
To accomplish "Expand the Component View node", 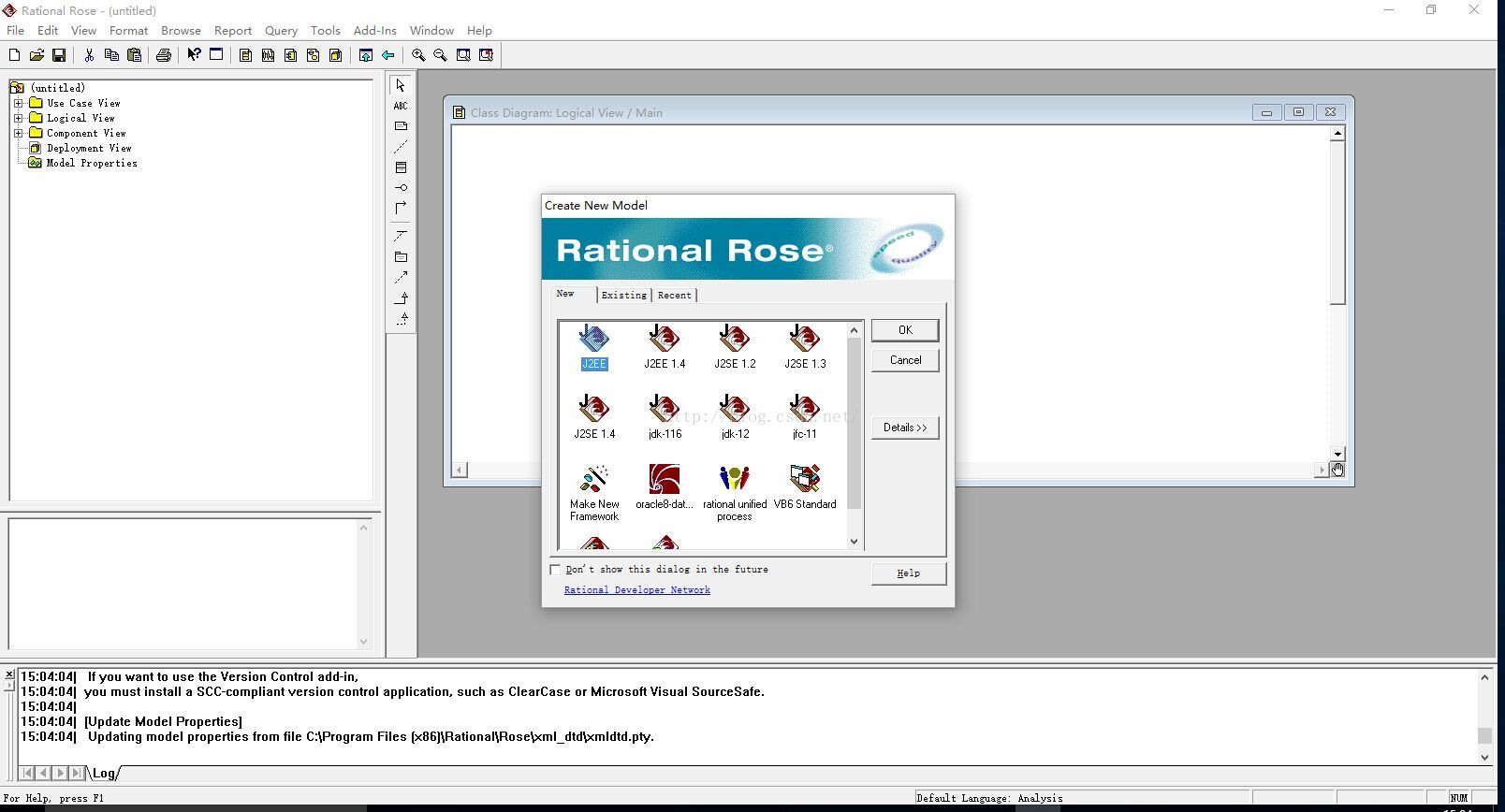I will coord(18,133).
